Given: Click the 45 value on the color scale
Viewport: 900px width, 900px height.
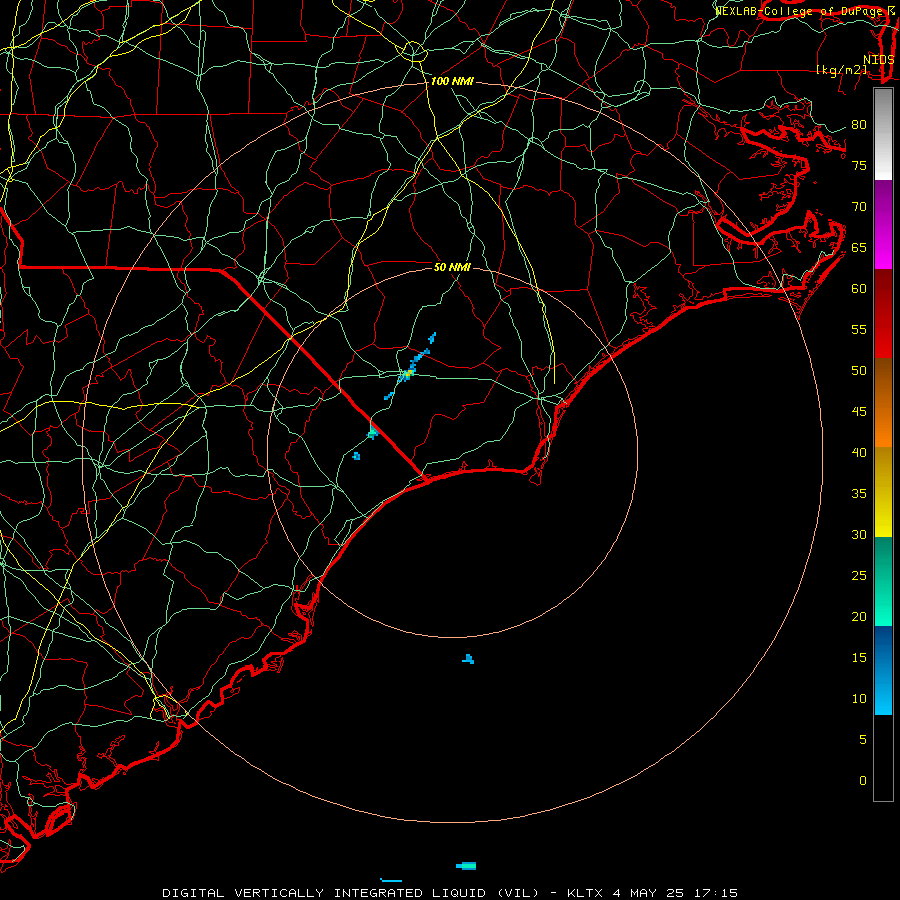Looking at the screenshot, I should pos(859,412).
